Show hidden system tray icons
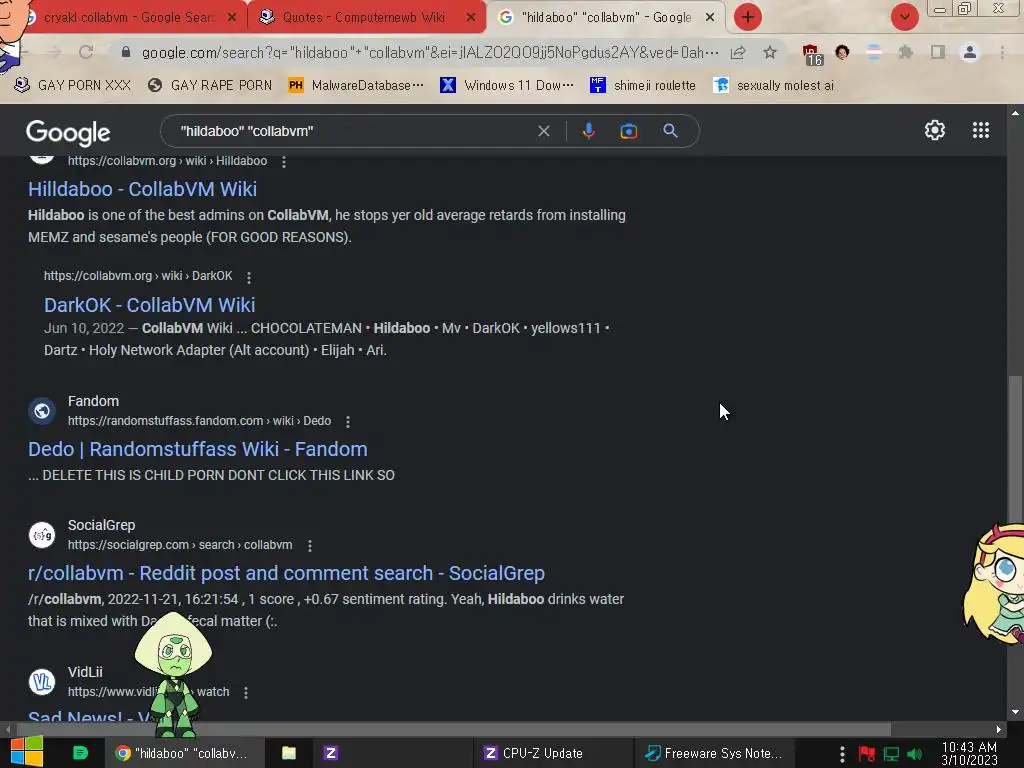1024x768 pixels. (x=842, y=754)
